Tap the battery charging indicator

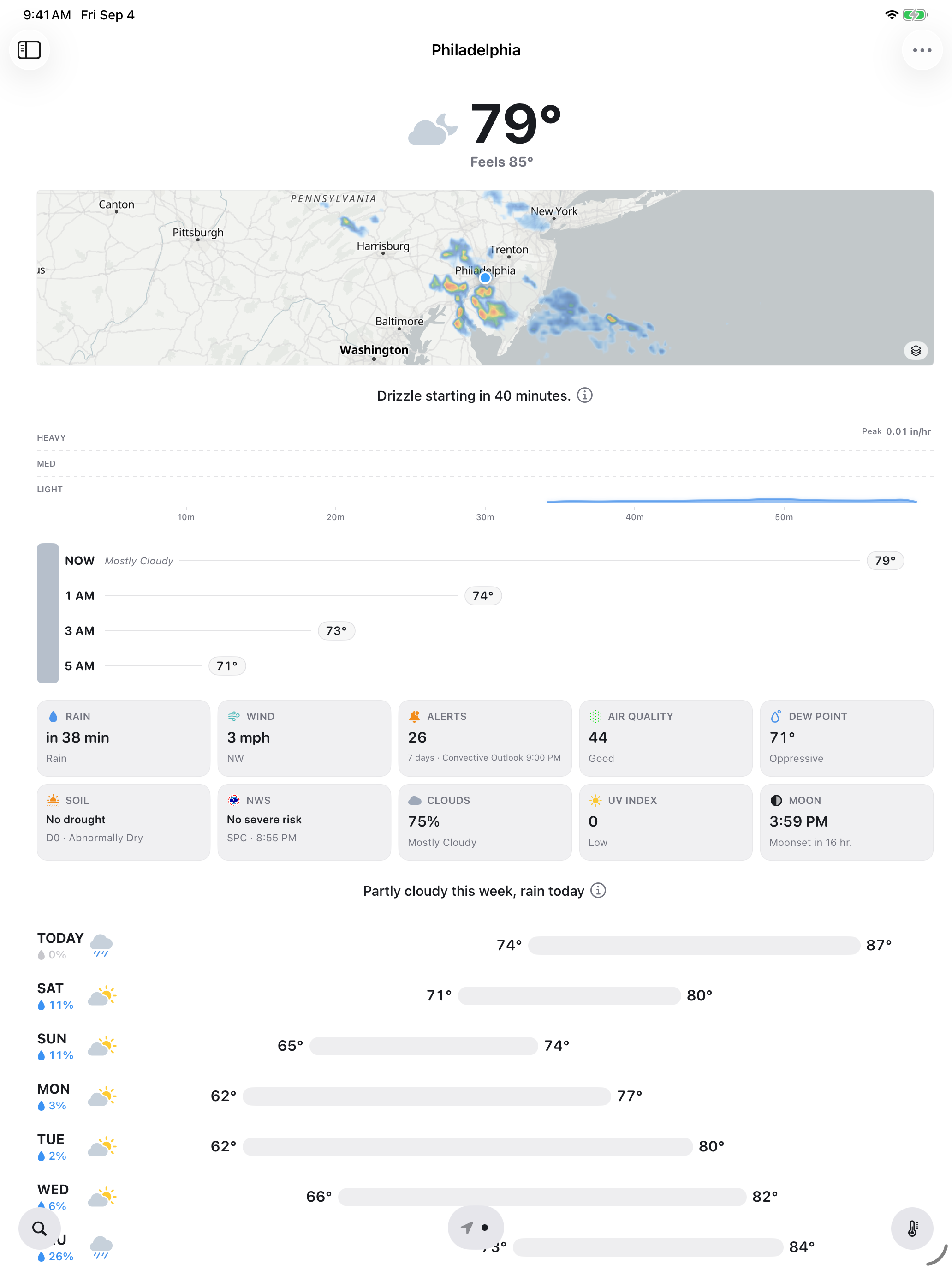(x=915, y=15)
